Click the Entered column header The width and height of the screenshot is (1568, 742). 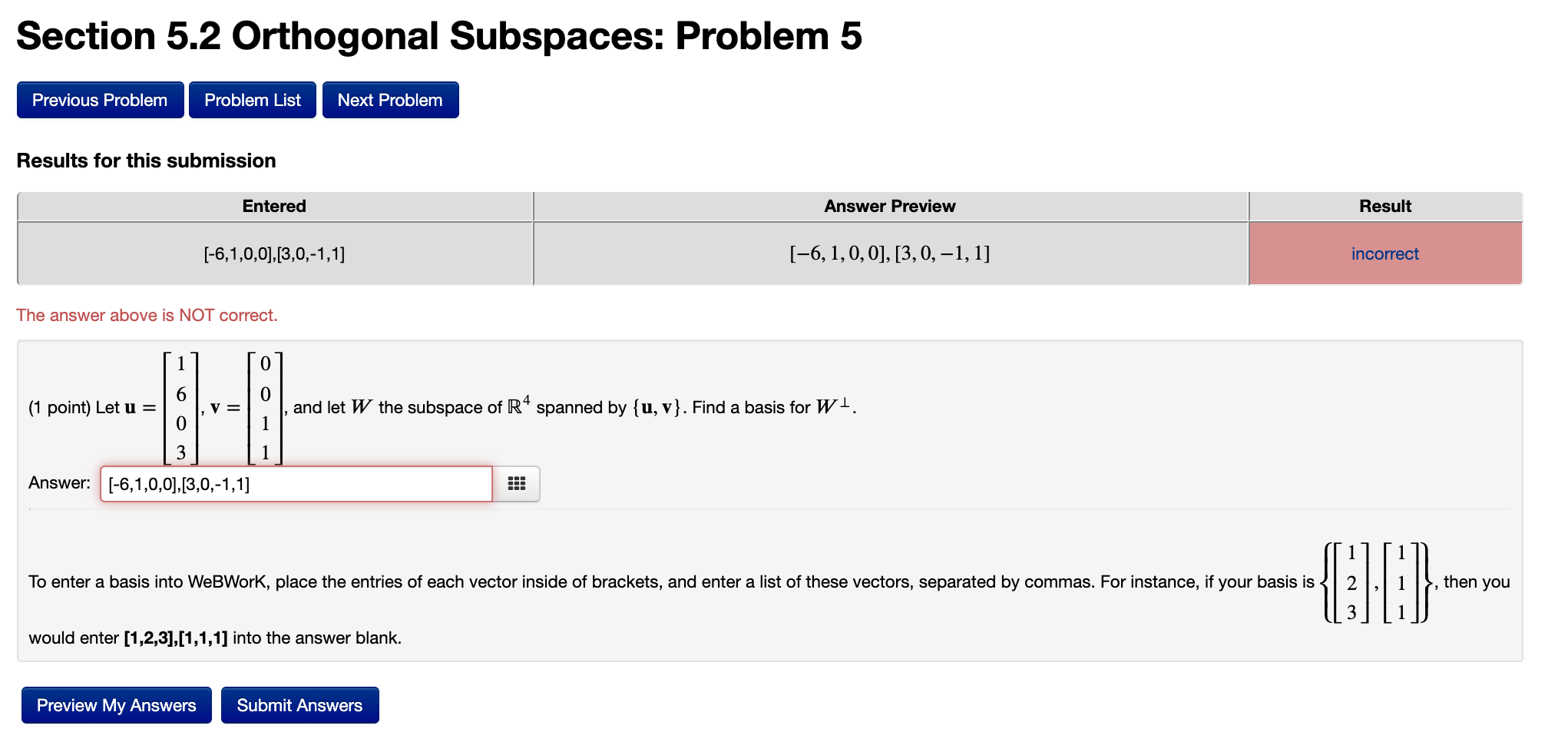click(x=274, y=206)
